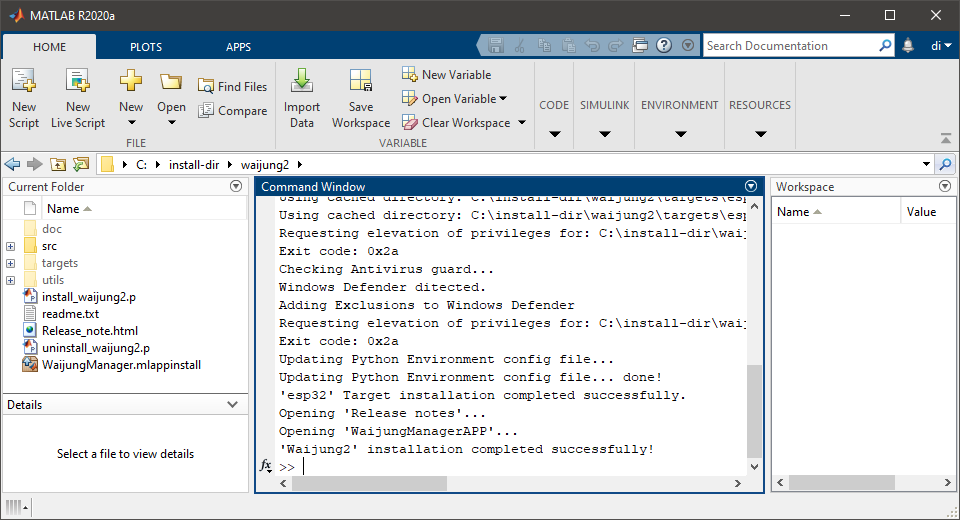Open the New file dropdown
Viewport: 960px width, 520px height.
point(131,98)
